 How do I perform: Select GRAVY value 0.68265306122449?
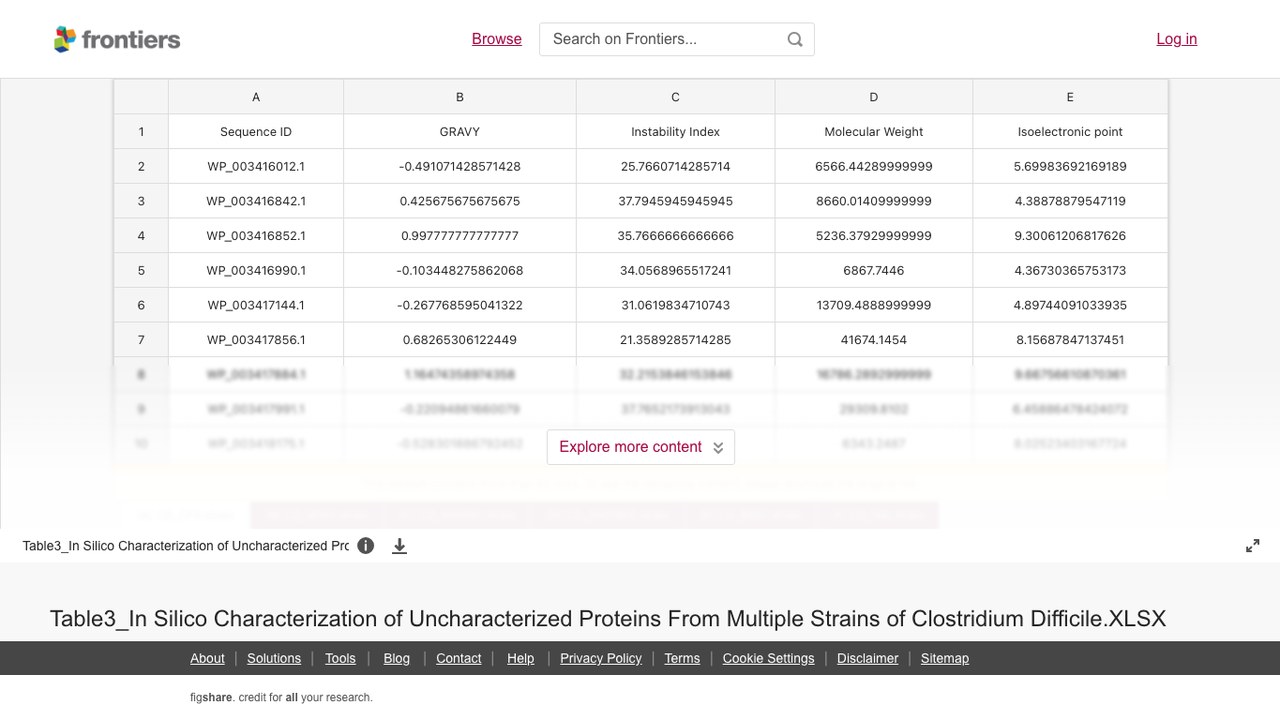460,340
